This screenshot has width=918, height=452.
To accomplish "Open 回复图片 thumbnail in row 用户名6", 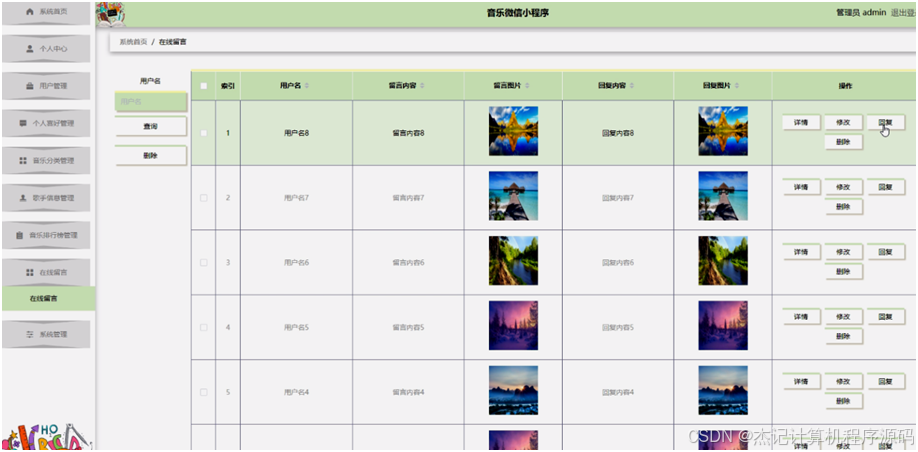I will tap(723, 261).
